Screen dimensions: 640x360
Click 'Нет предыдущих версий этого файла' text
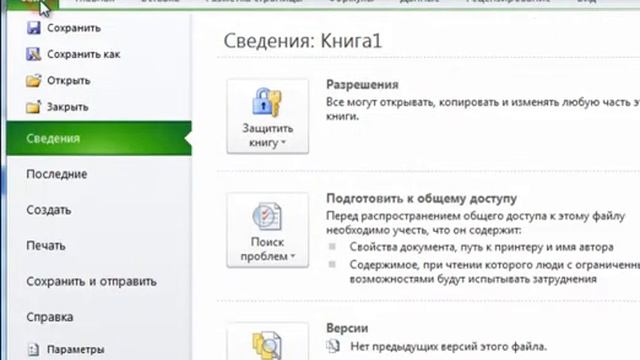[x=448, y=347]
